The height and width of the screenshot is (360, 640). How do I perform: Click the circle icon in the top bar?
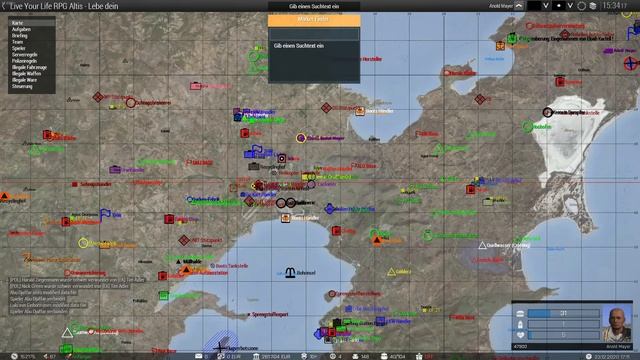[x=582, y=6]
